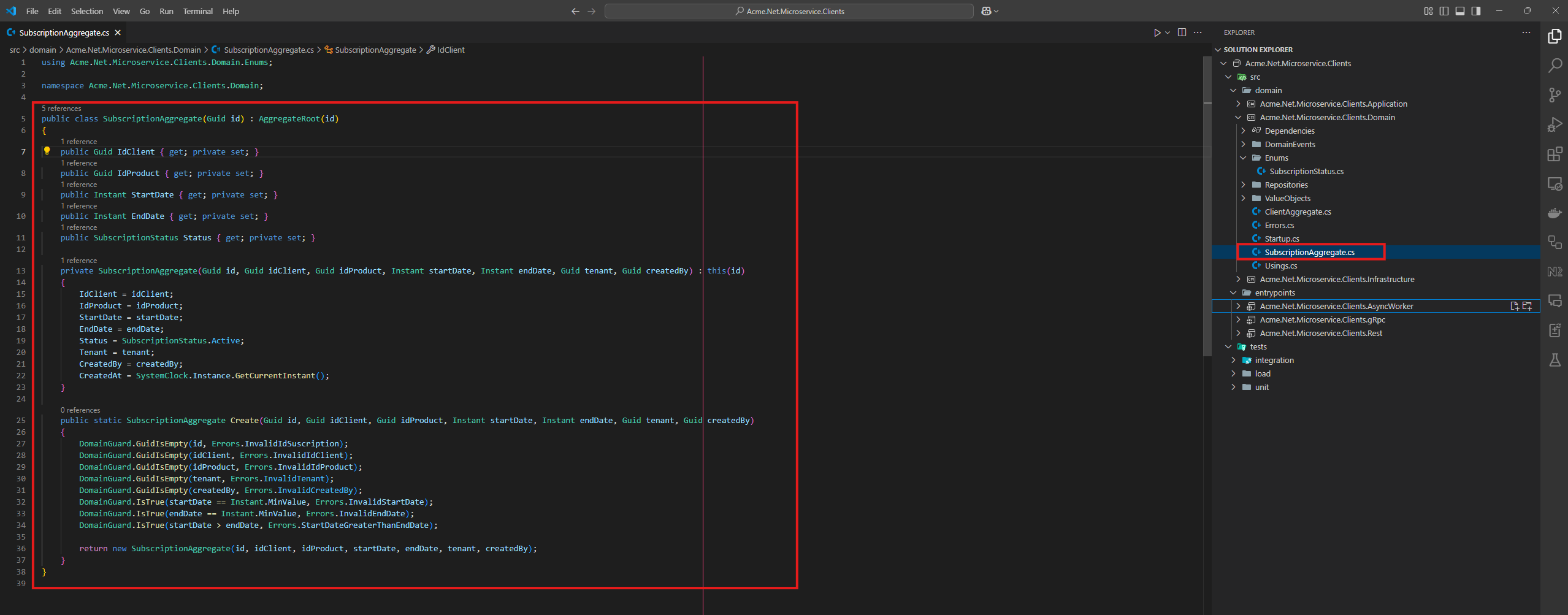1568x615 pixels.
Task: Click the lightbulb quick-fix on line 7
Action: [47, 151]
